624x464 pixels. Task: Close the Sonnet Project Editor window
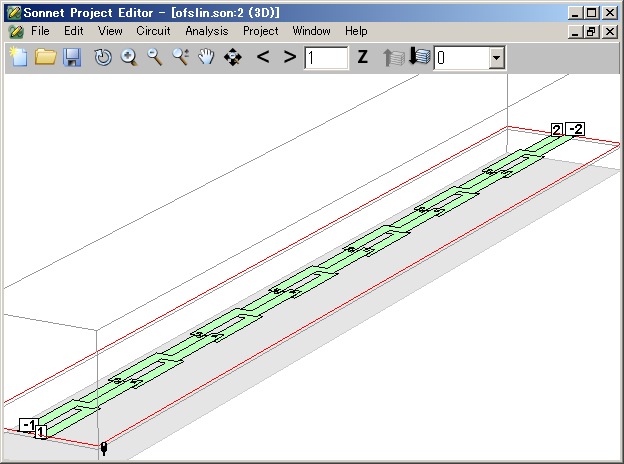(x=610, y=13)
